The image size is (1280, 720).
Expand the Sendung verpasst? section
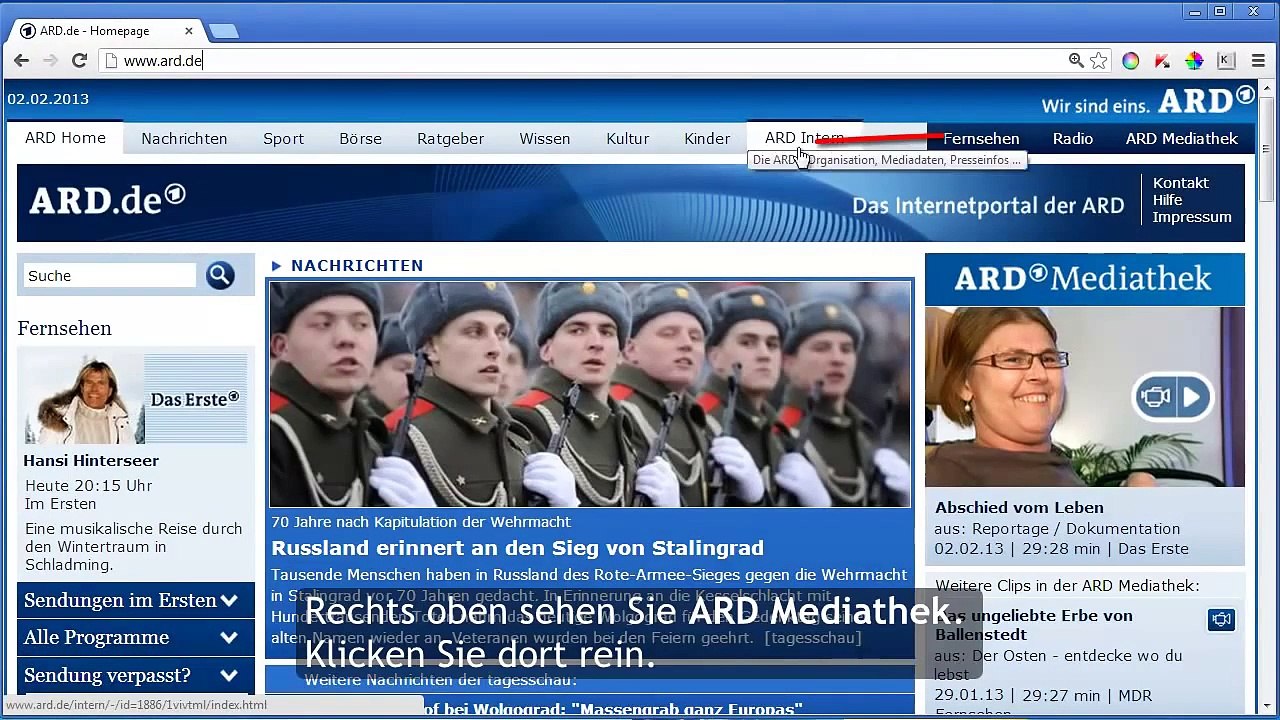coord(136,675)
